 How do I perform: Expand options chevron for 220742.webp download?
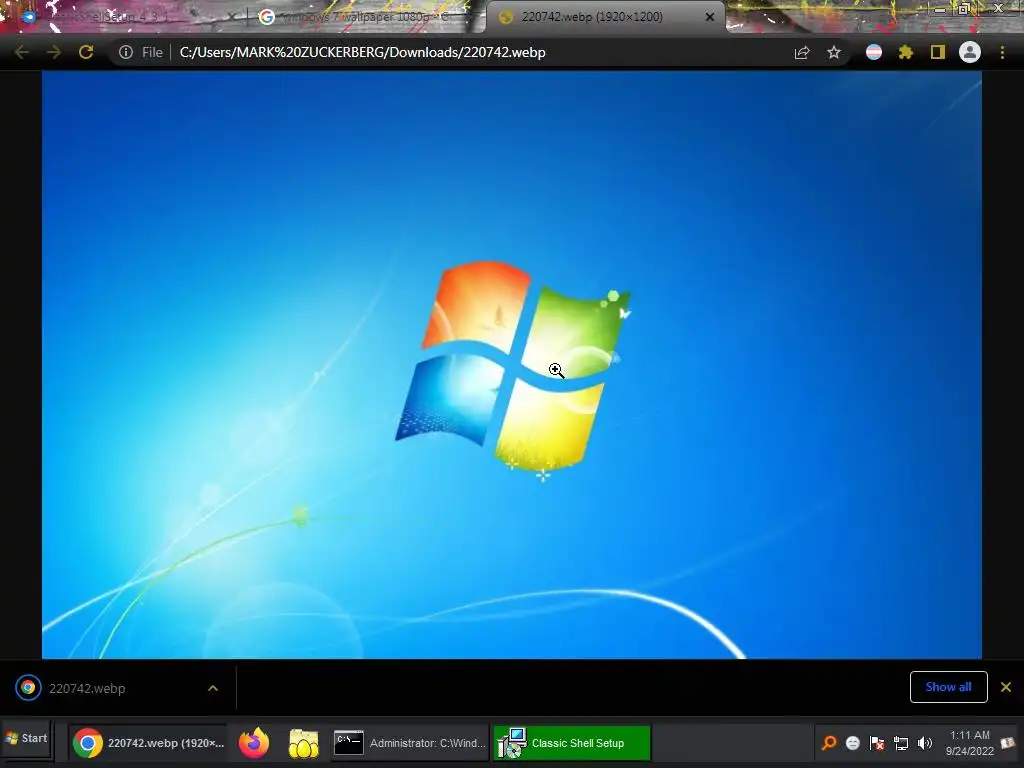213,688
